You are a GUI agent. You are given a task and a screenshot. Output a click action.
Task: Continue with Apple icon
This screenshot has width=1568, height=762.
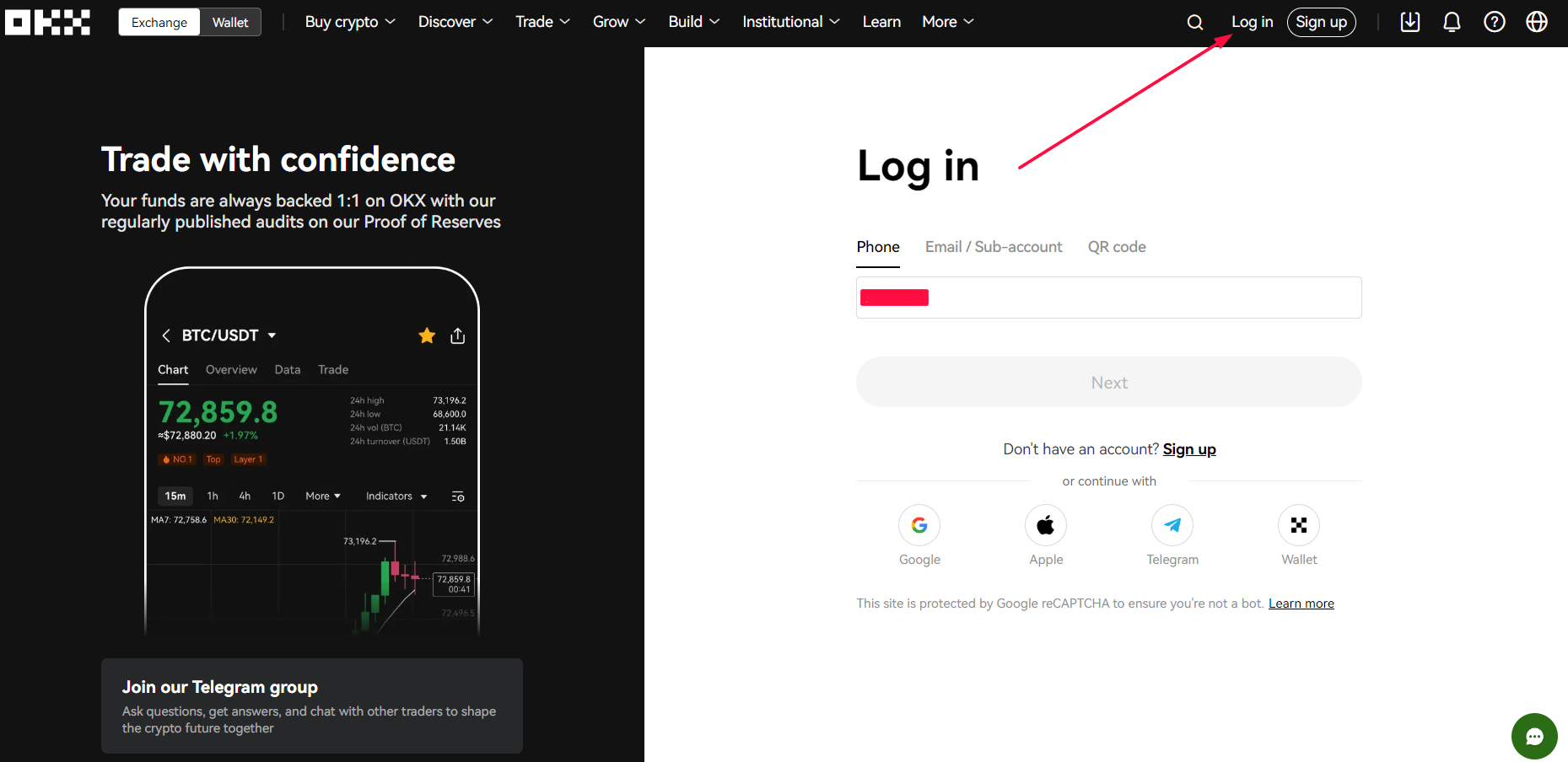tap(1046, 525)
